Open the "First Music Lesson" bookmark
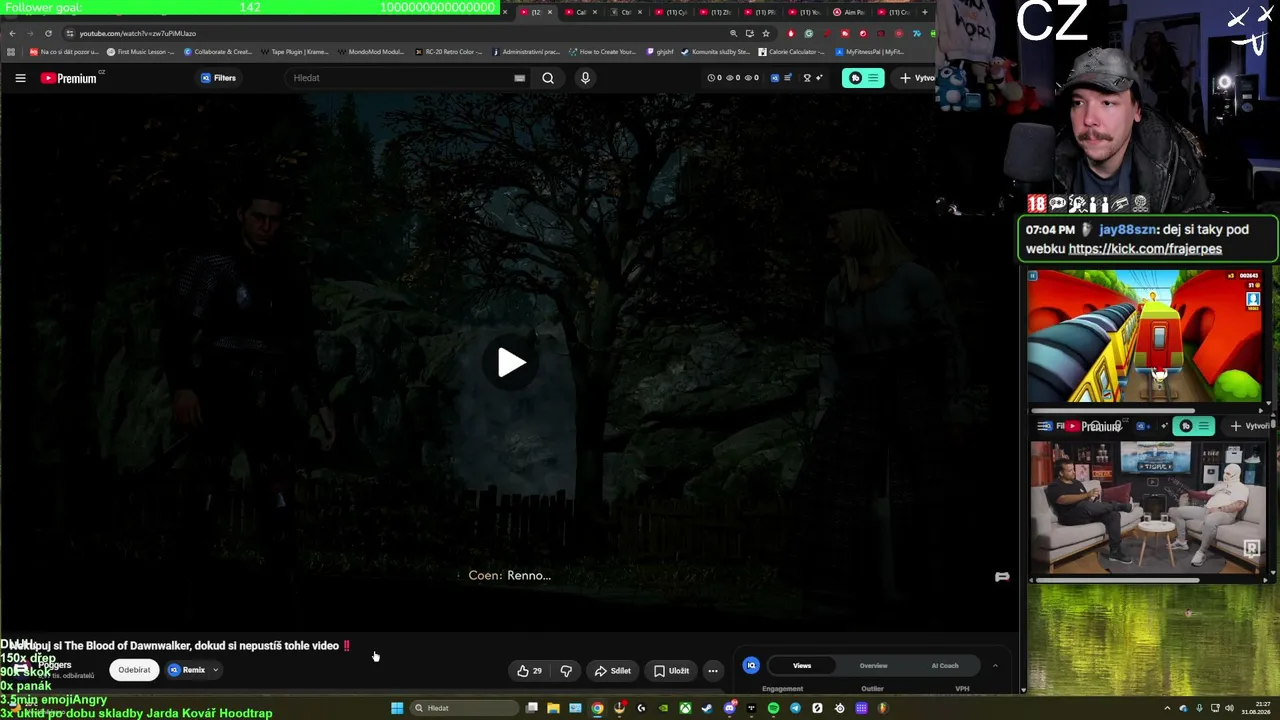The height and width of the screenshot is (720, 1280). [x=140, y=52]
